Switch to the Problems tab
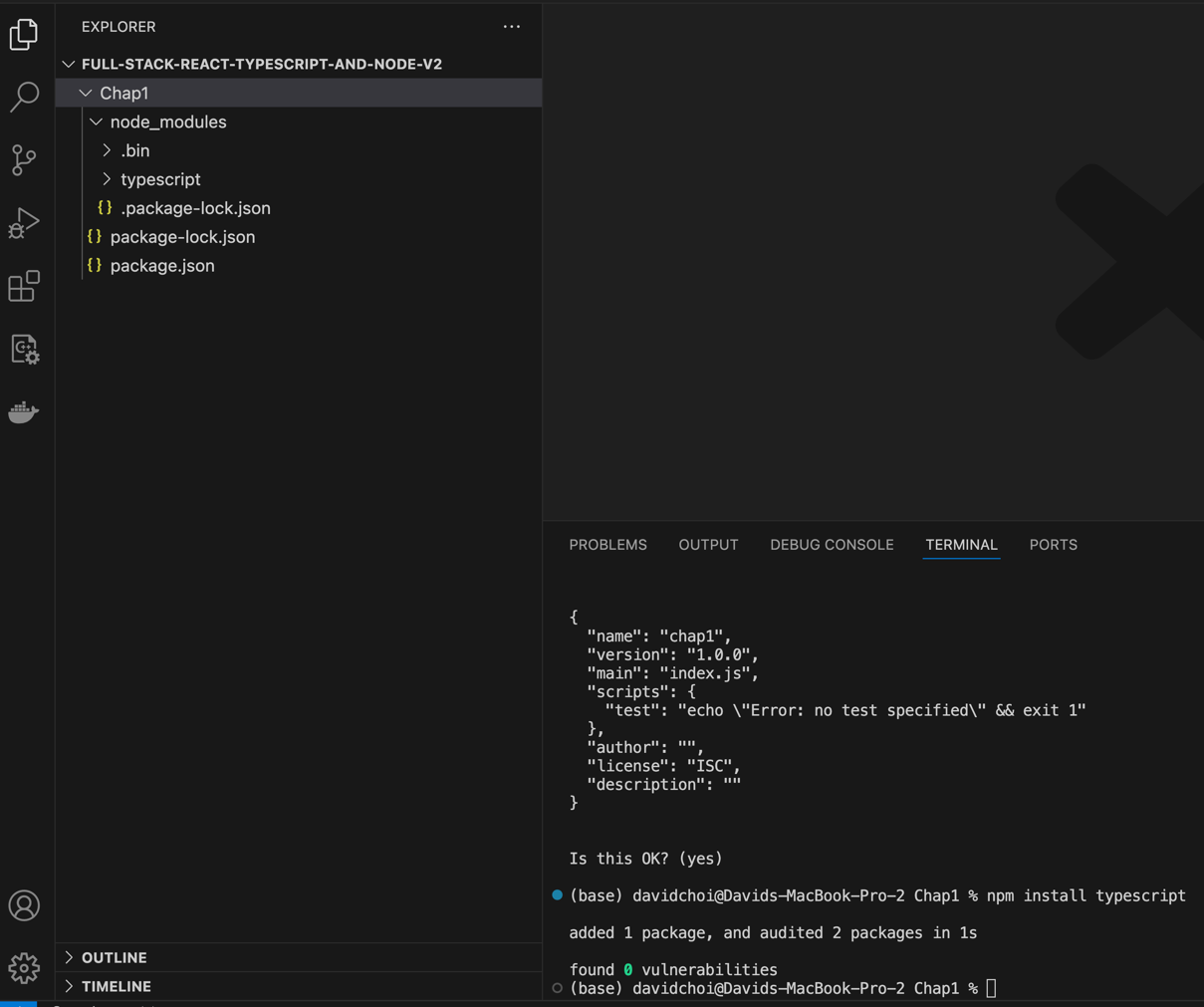 click(607, 545)
